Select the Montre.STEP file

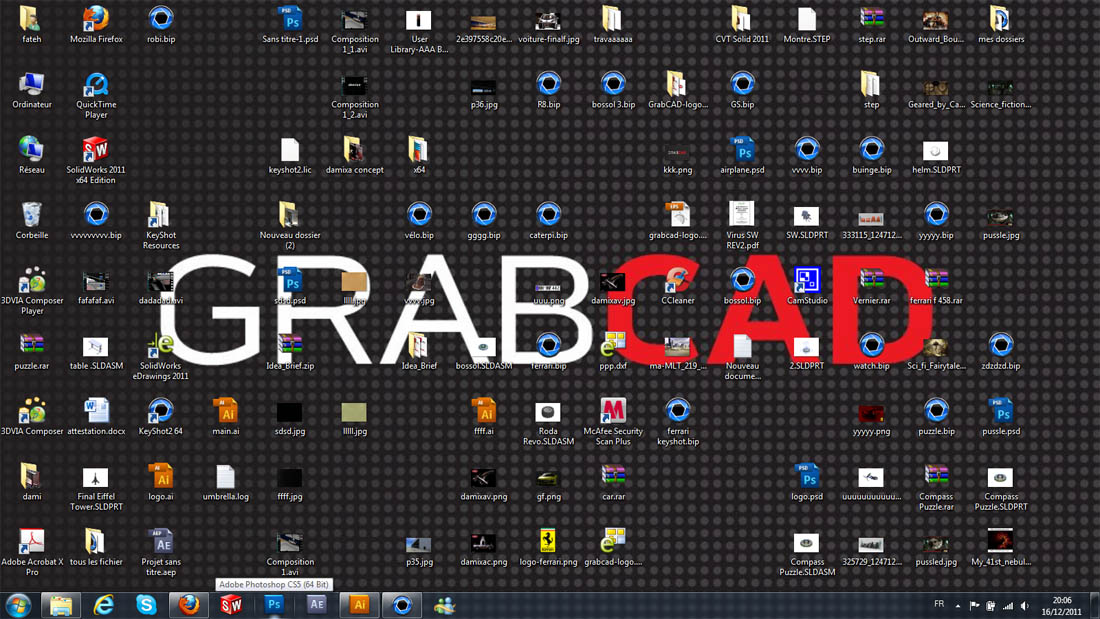click(807, 25)
